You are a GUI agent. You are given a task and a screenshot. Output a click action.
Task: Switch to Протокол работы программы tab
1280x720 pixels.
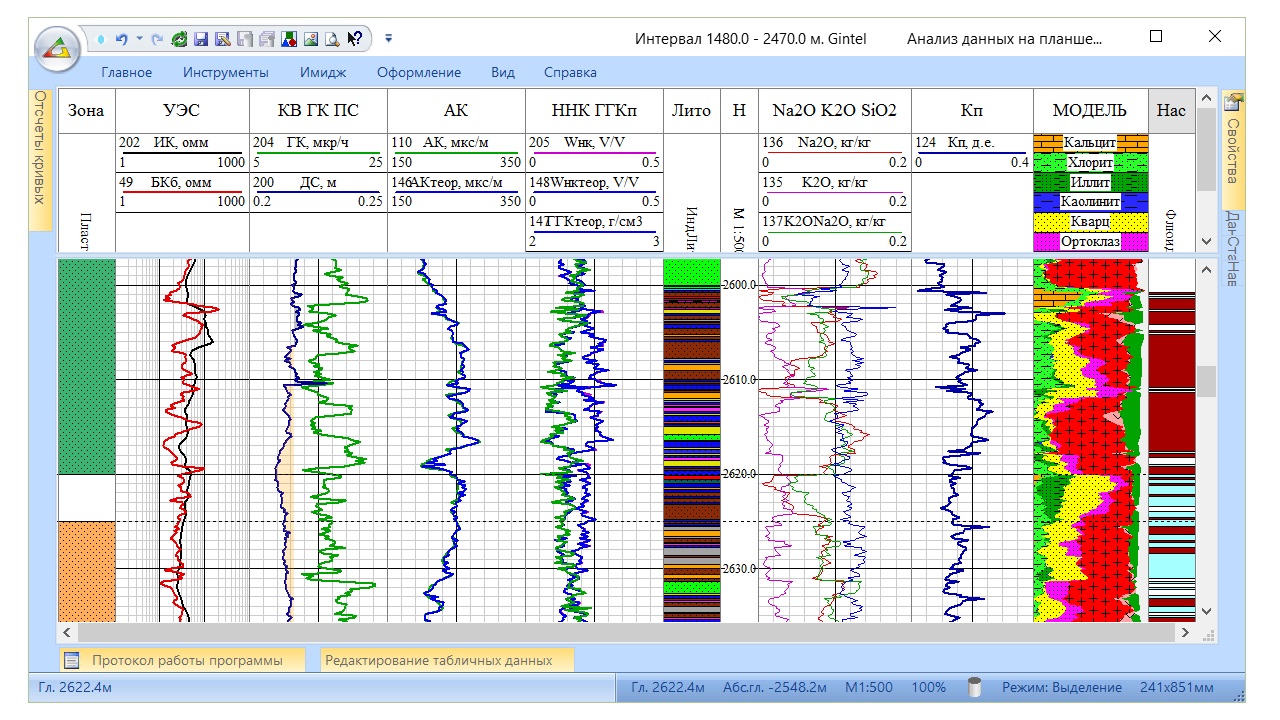(185, 660)
